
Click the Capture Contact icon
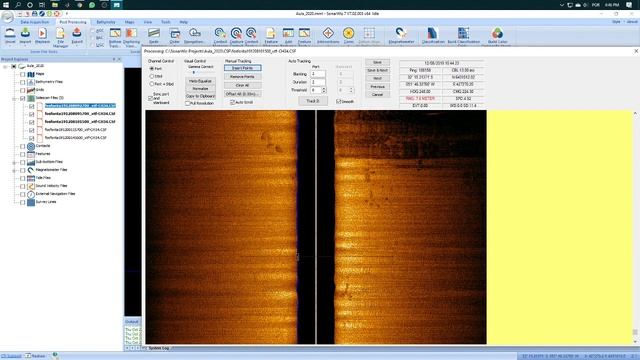[x=236, y=33]
